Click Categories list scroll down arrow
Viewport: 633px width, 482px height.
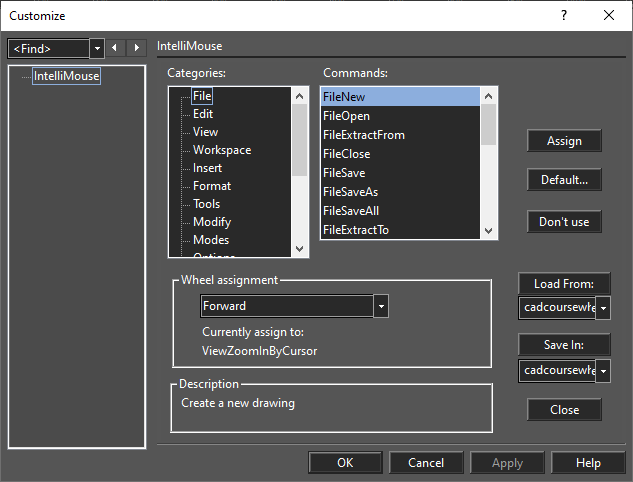click(299, 249)
